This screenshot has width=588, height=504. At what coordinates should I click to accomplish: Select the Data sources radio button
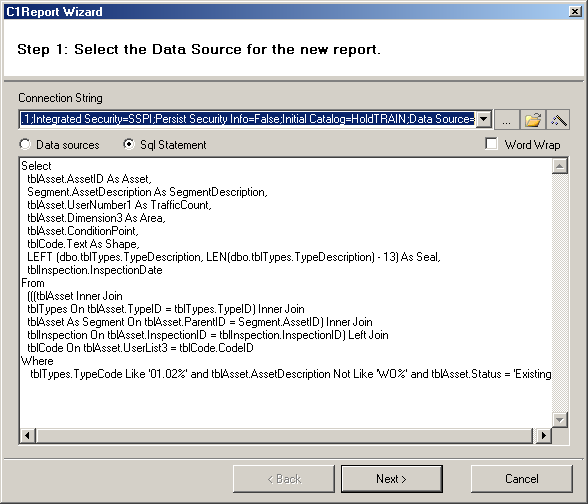click(x=25, y=144)
